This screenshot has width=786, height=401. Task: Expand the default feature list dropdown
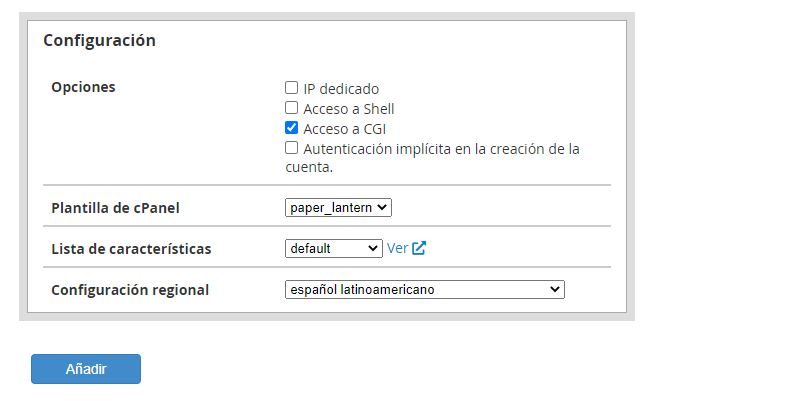(333, 248)
